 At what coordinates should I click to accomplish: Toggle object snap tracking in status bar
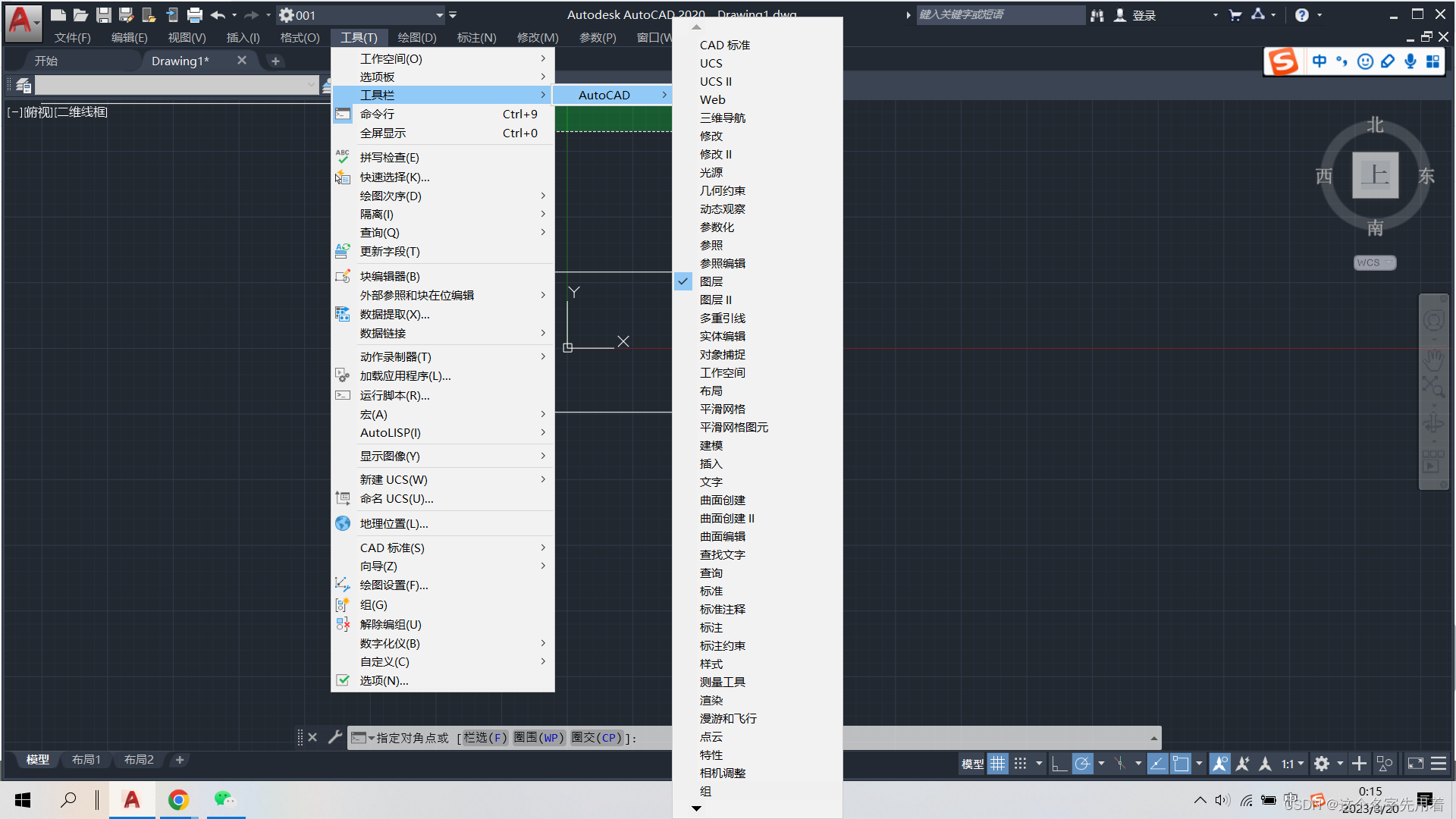pos(1158,764)
